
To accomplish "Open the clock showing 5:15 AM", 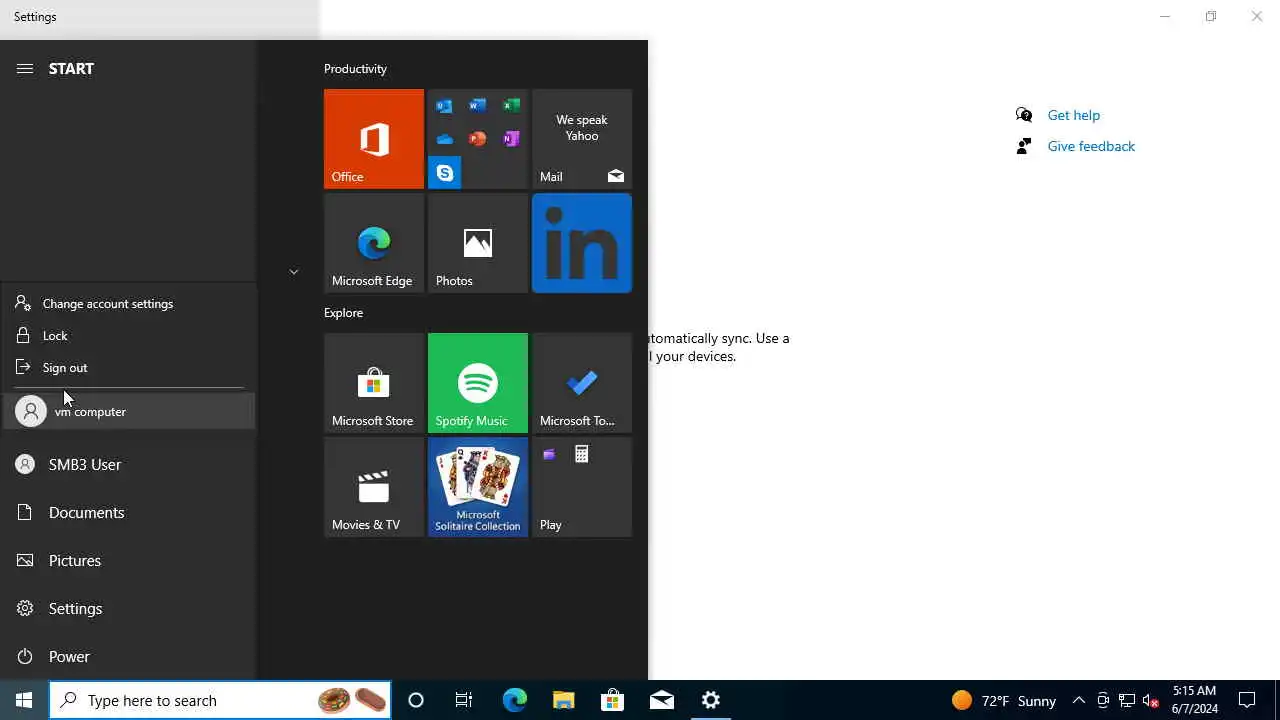I will click(1195, 700).
